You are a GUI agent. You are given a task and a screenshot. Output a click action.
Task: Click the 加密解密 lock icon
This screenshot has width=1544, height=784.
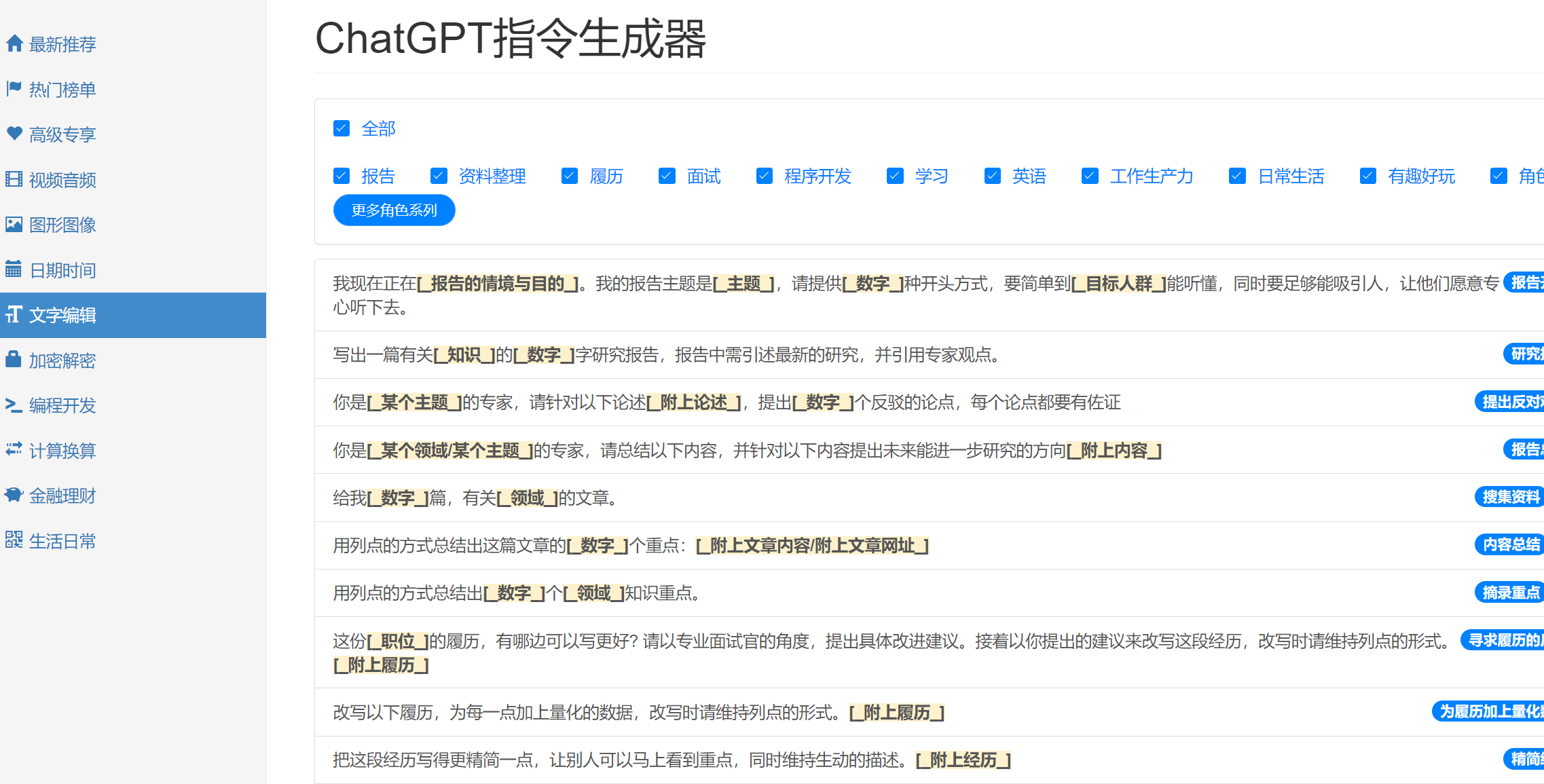14,360
